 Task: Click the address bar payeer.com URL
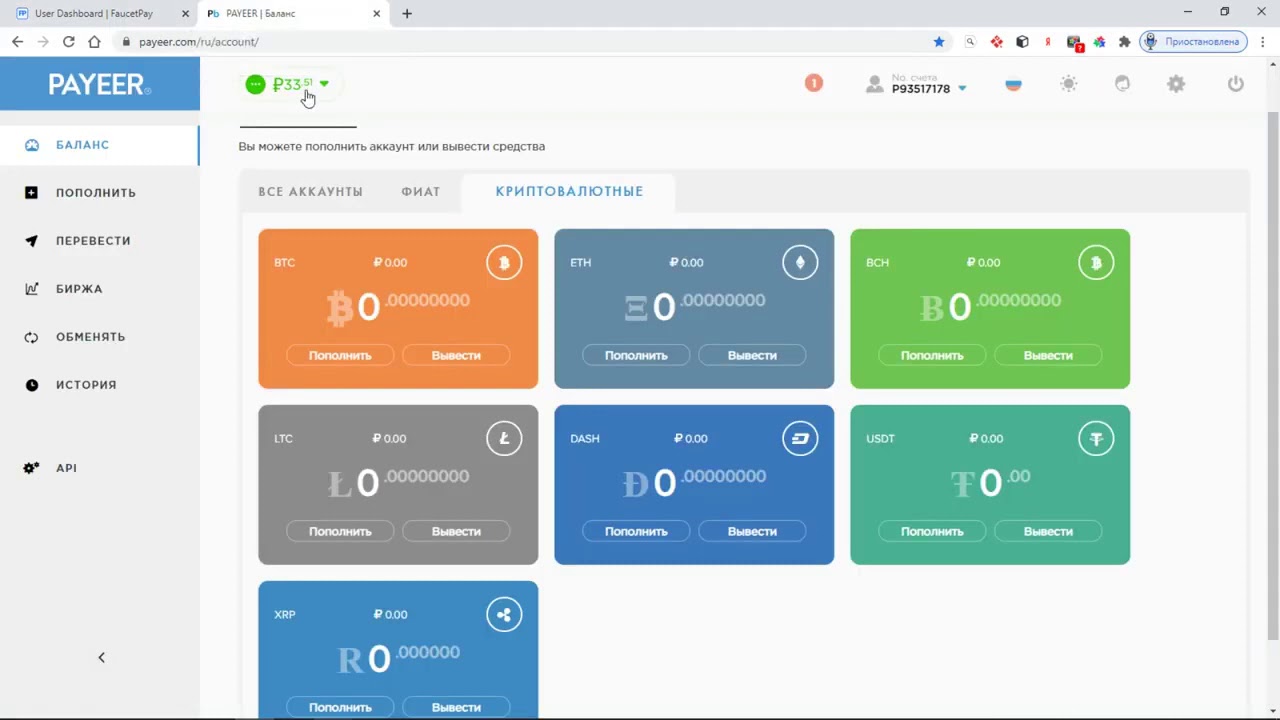(199, 42)
